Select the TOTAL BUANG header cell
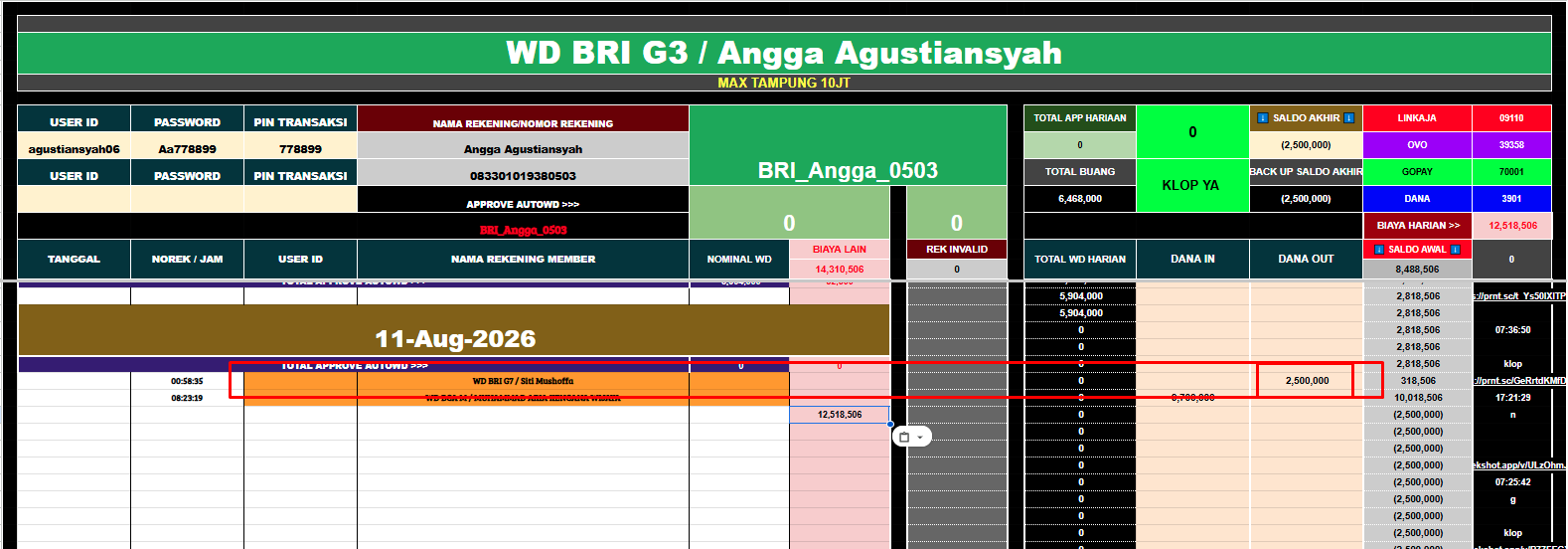Image resolution: width=1568 pixels, height=549 pixels. [1080, 172]
